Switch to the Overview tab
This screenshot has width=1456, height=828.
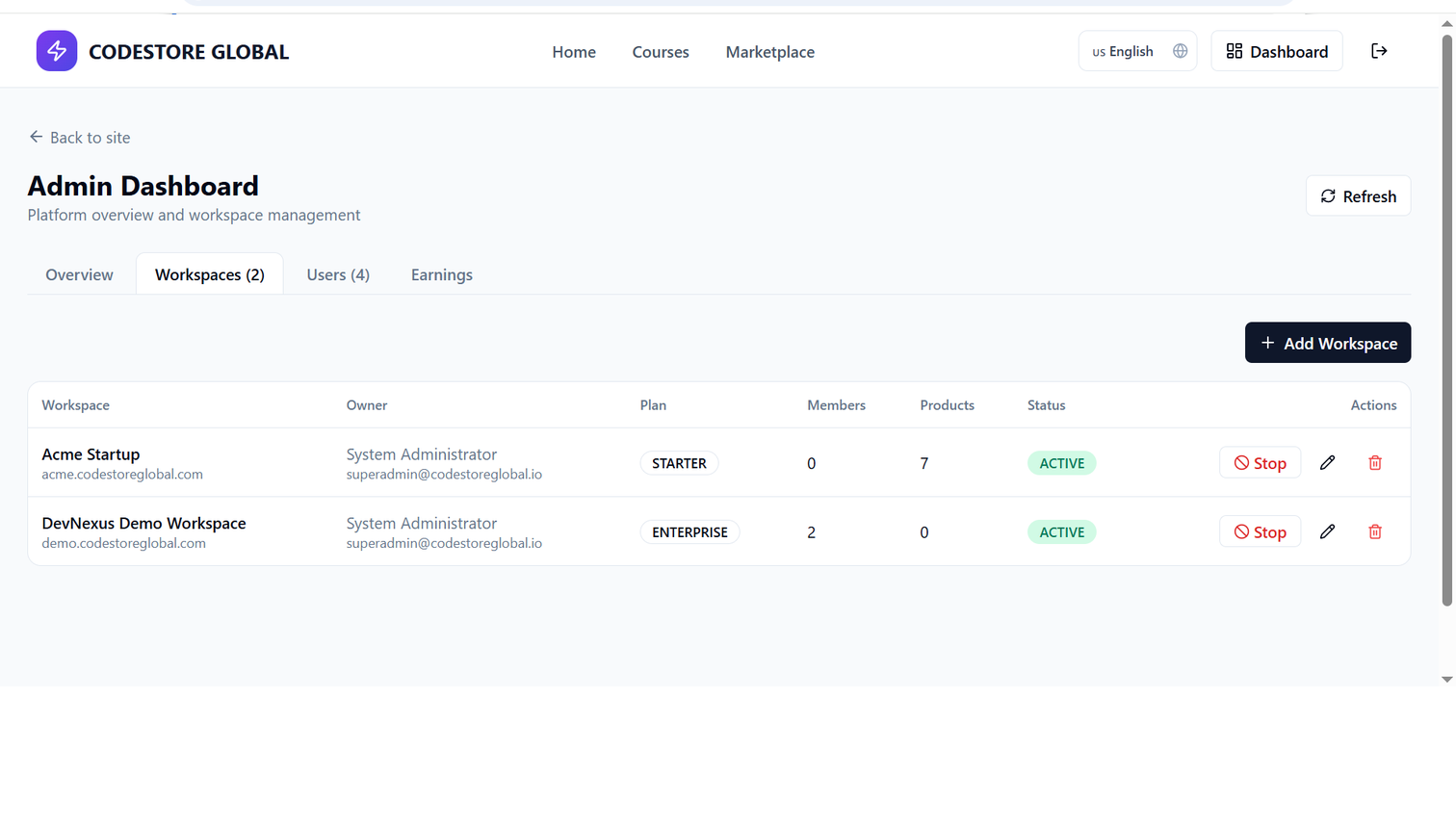79,274
